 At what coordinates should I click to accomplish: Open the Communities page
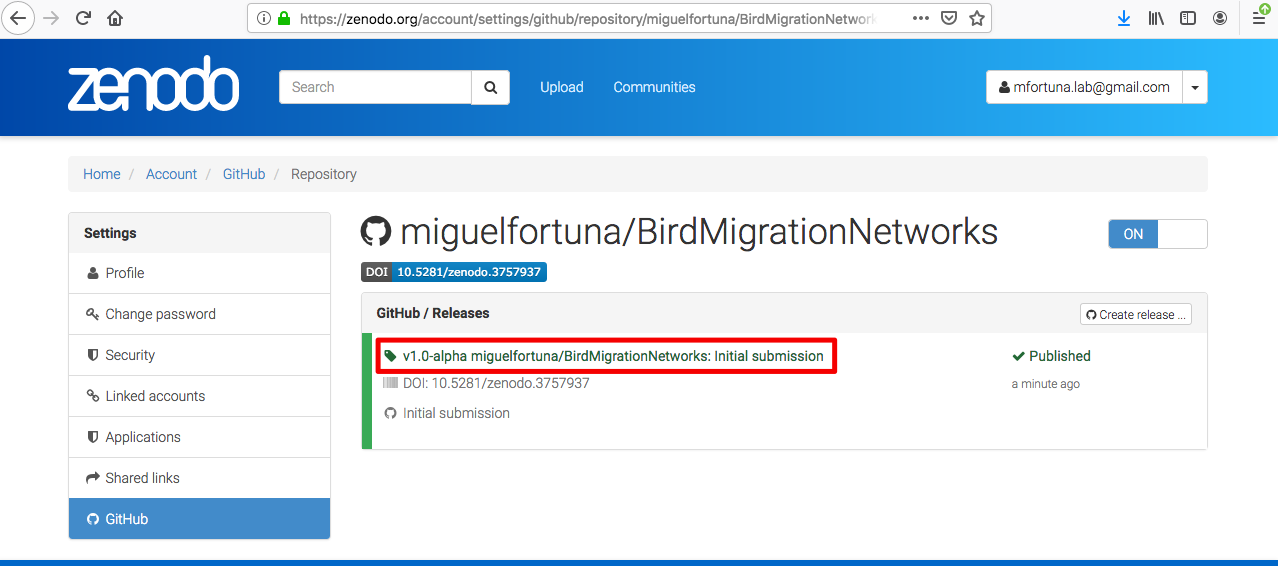(654, 87)
